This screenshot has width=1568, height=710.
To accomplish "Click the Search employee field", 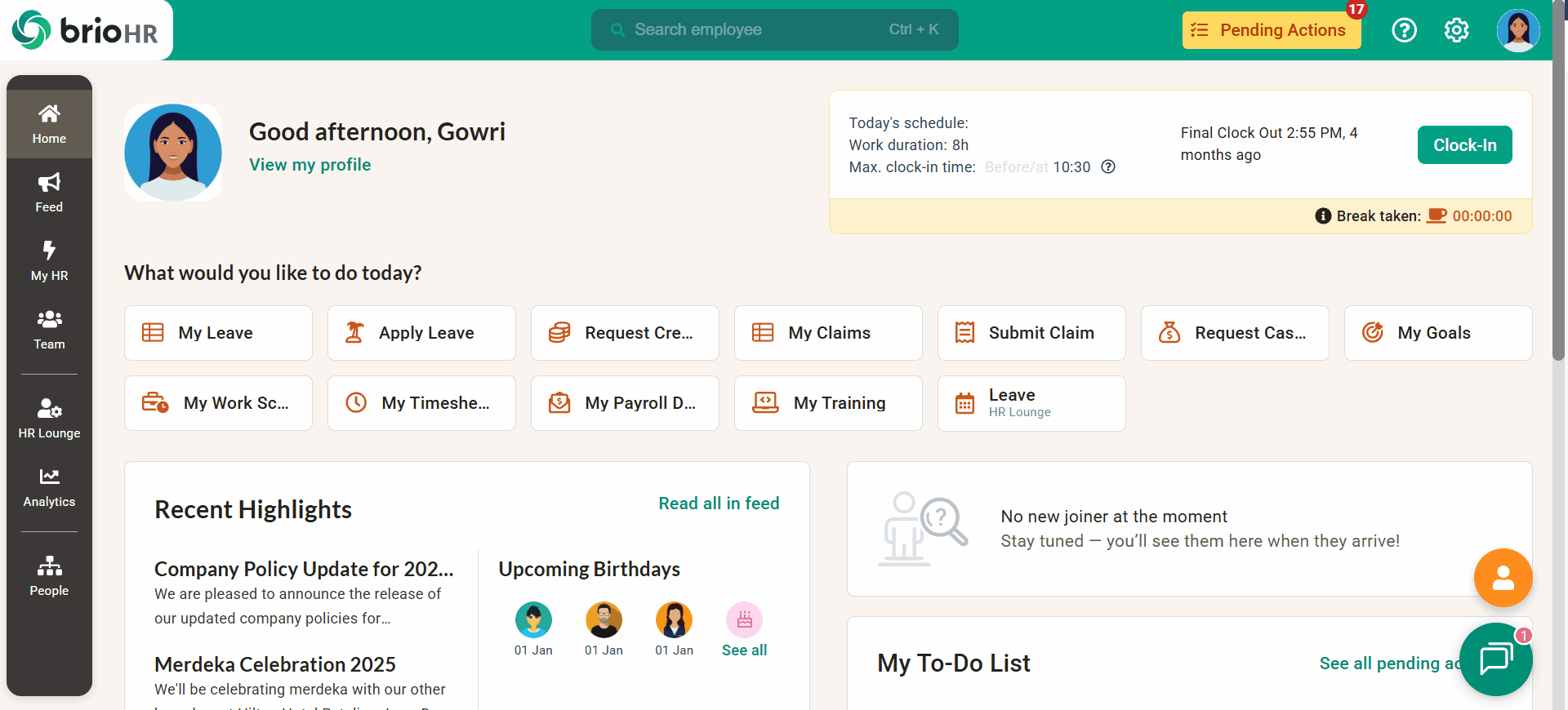I will click(x=774, y=30).
